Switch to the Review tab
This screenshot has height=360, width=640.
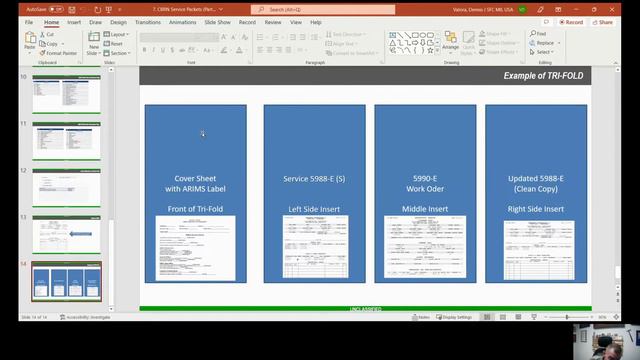click(273, 22)
